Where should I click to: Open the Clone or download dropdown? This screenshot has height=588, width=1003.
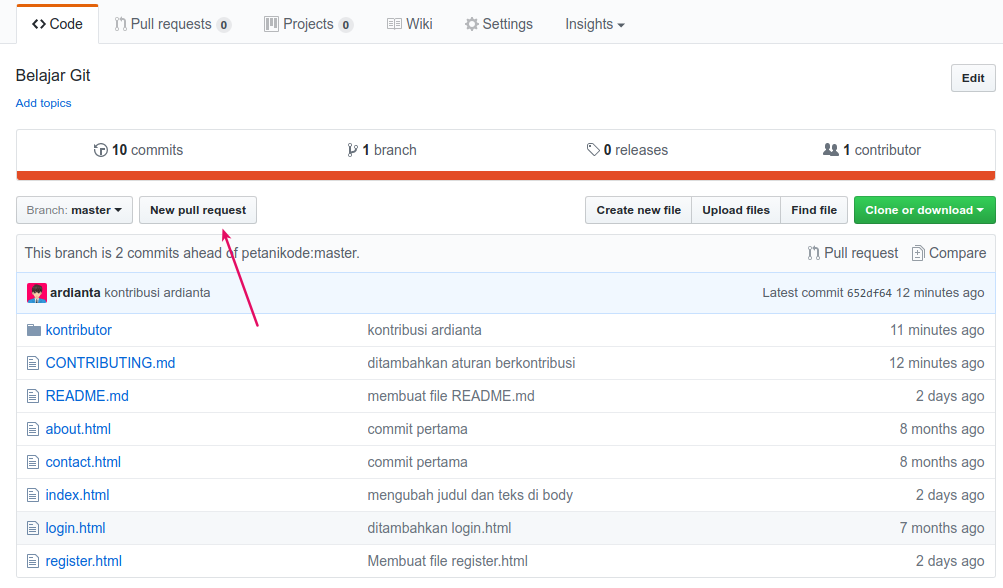(x=924, y=210)
